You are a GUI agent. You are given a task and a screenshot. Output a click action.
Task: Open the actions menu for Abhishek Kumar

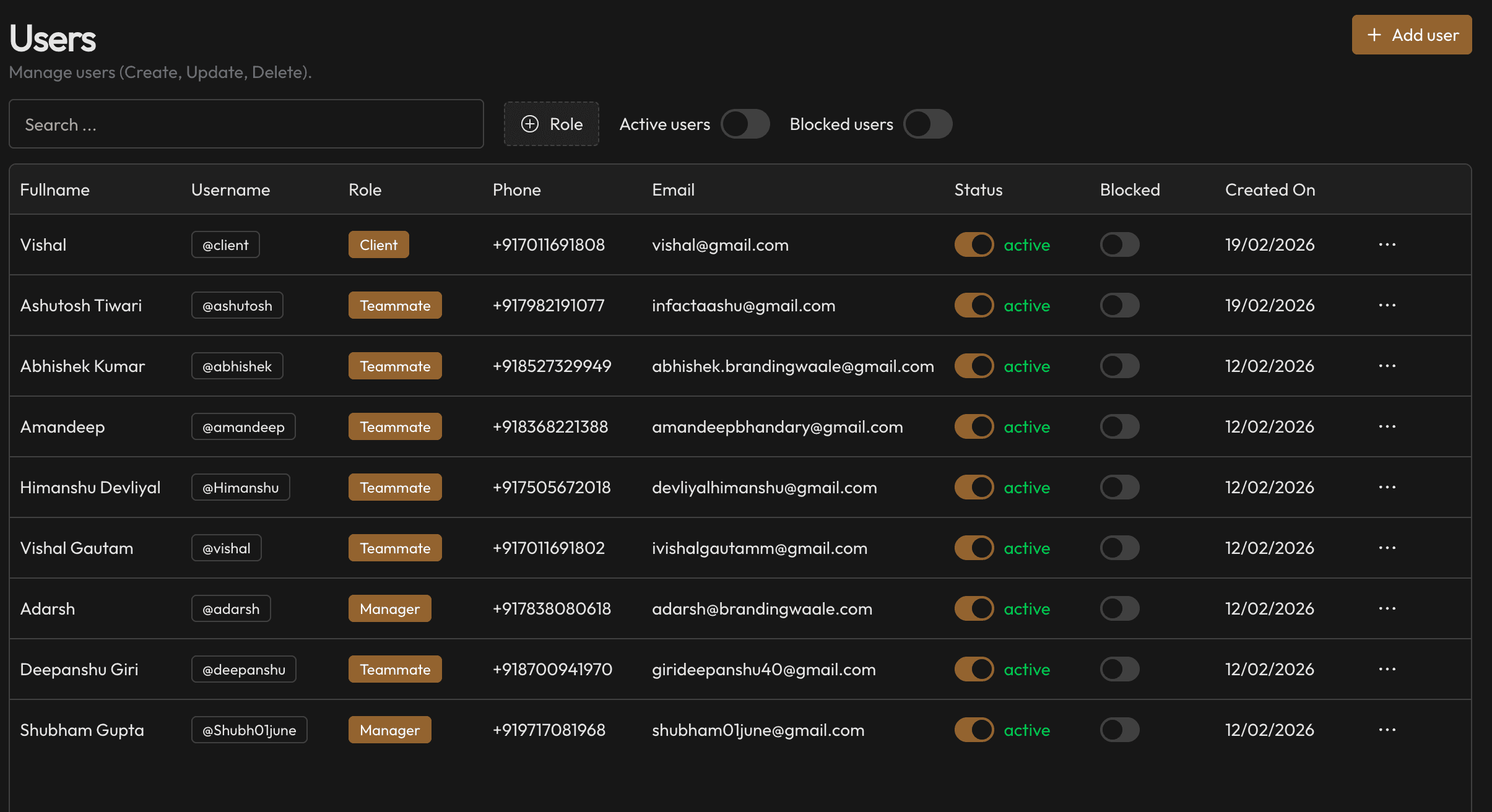(1387, 366)
